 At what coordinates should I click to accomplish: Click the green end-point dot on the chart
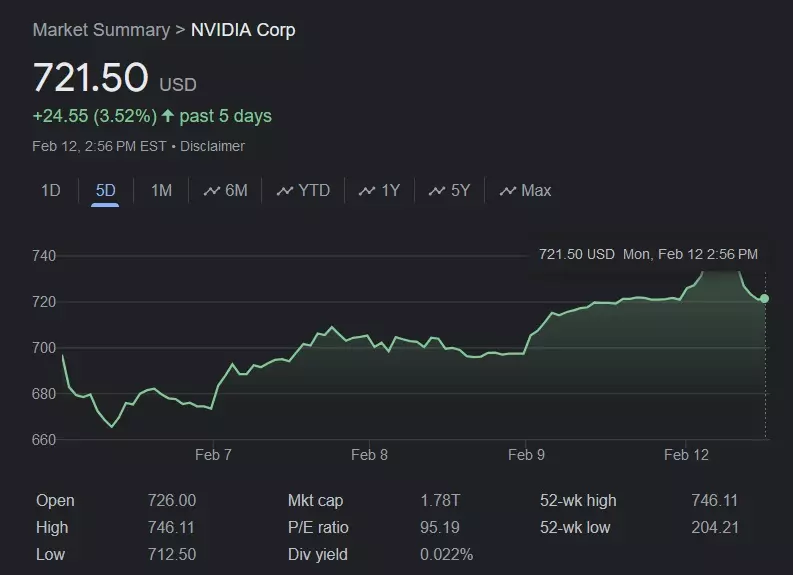point(765,298)
